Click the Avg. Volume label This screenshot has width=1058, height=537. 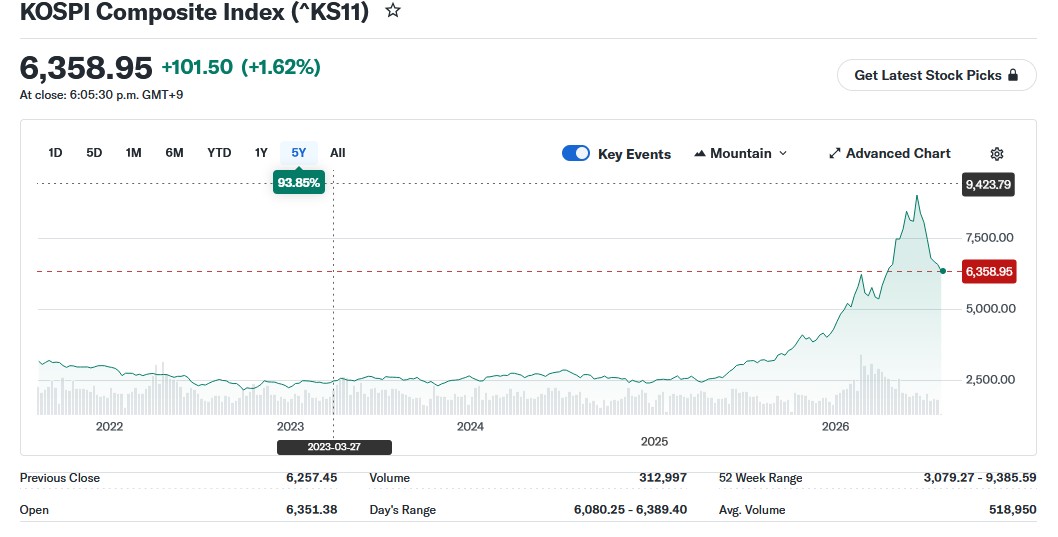(x=752, y=510)
